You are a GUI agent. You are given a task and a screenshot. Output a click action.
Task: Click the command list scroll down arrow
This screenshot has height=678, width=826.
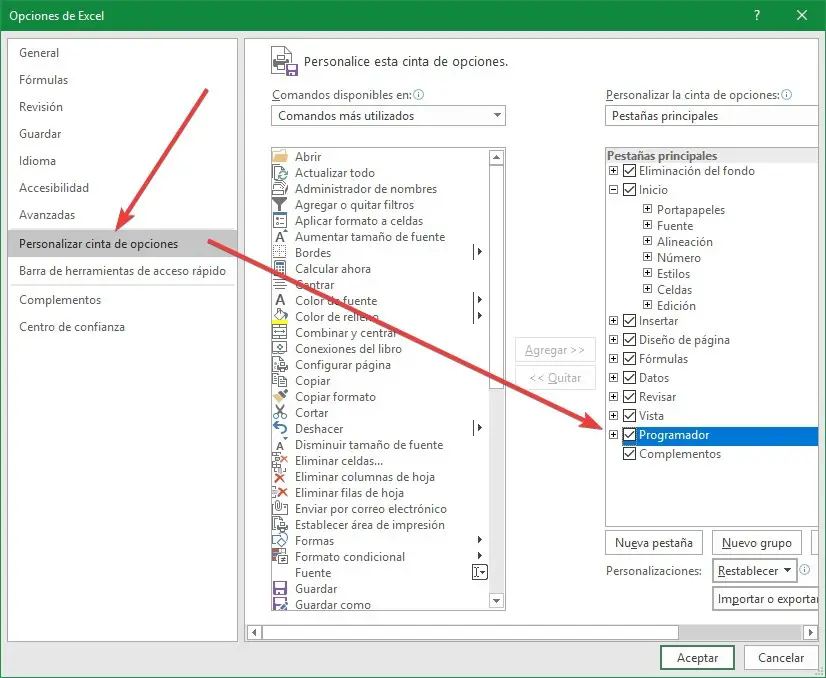coord(496,600)
